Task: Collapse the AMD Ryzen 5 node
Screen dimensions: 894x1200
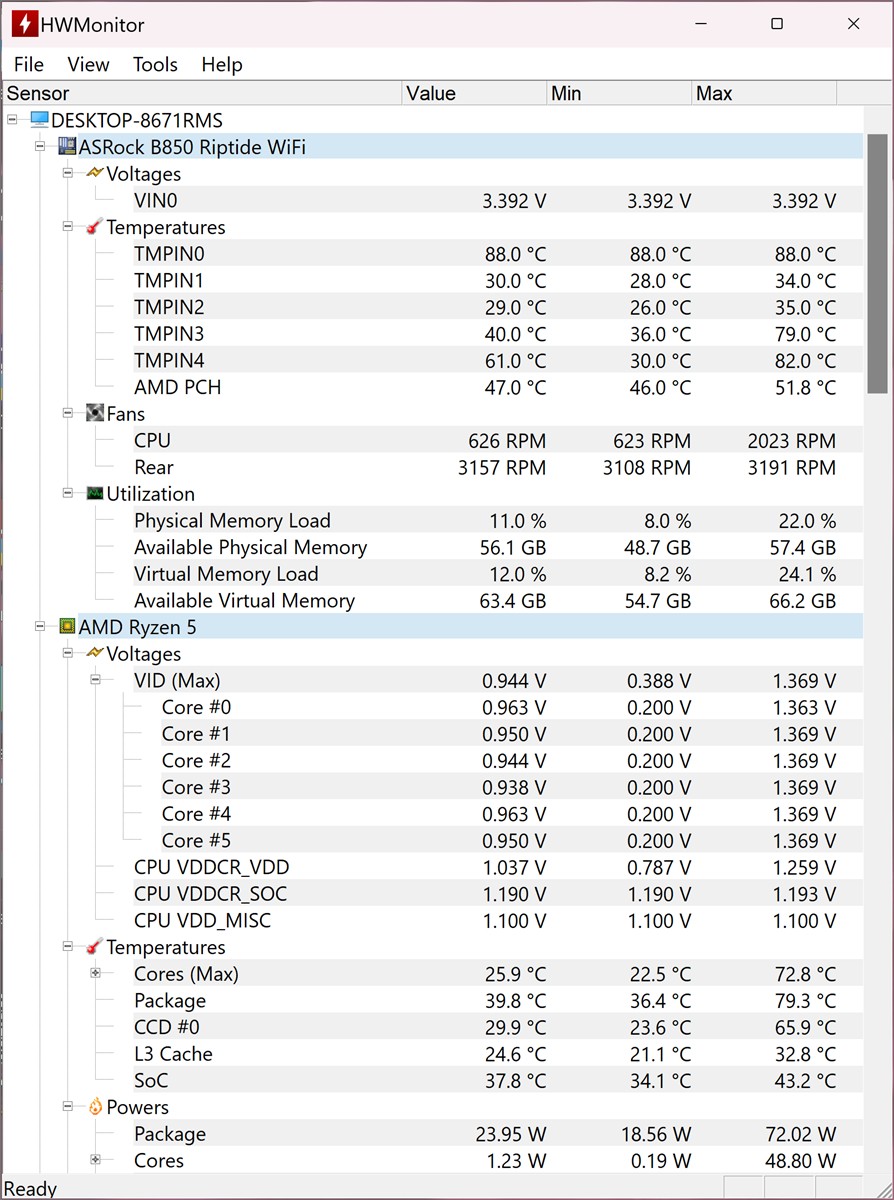Action: 41,627
